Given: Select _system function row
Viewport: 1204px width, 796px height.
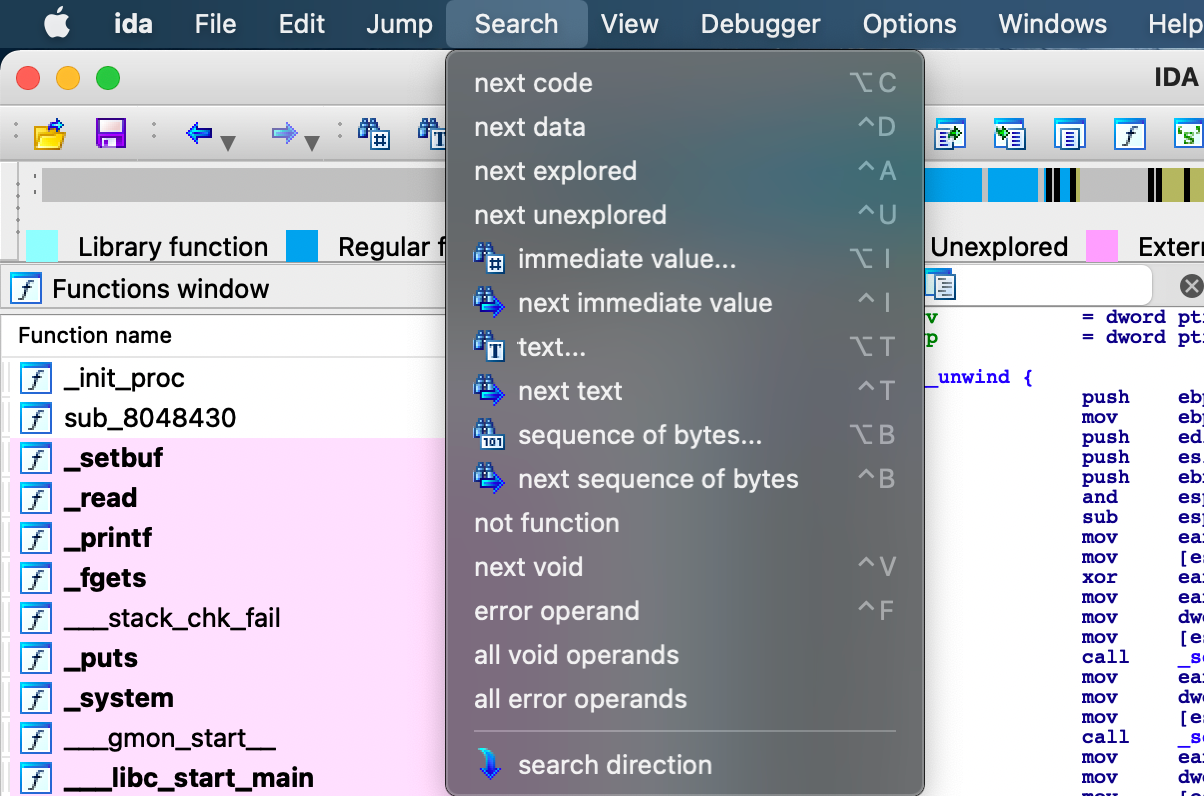Looking at the screenshot, I should pyautogui.click(x=224, y=698).
